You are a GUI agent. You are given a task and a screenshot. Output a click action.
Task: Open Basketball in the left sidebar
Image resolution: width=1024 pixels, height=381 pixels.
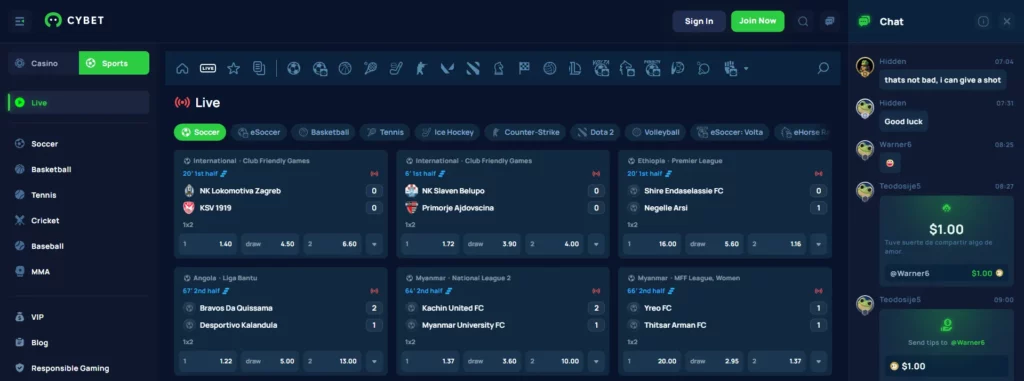(79, 169)
